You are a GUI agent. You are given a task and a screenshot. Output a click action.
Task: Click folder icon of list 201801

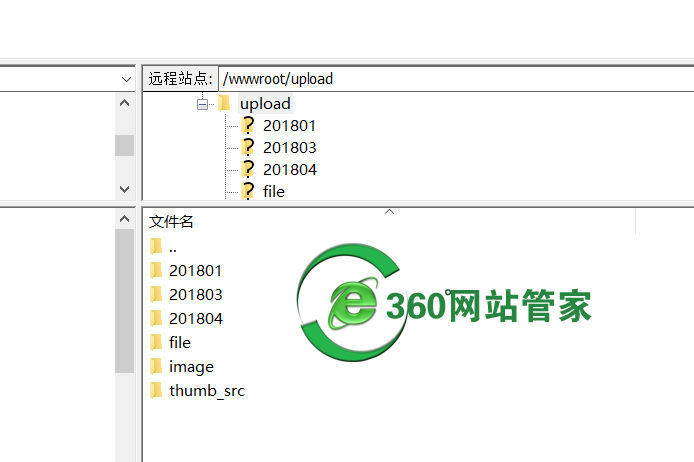[156, 270]
